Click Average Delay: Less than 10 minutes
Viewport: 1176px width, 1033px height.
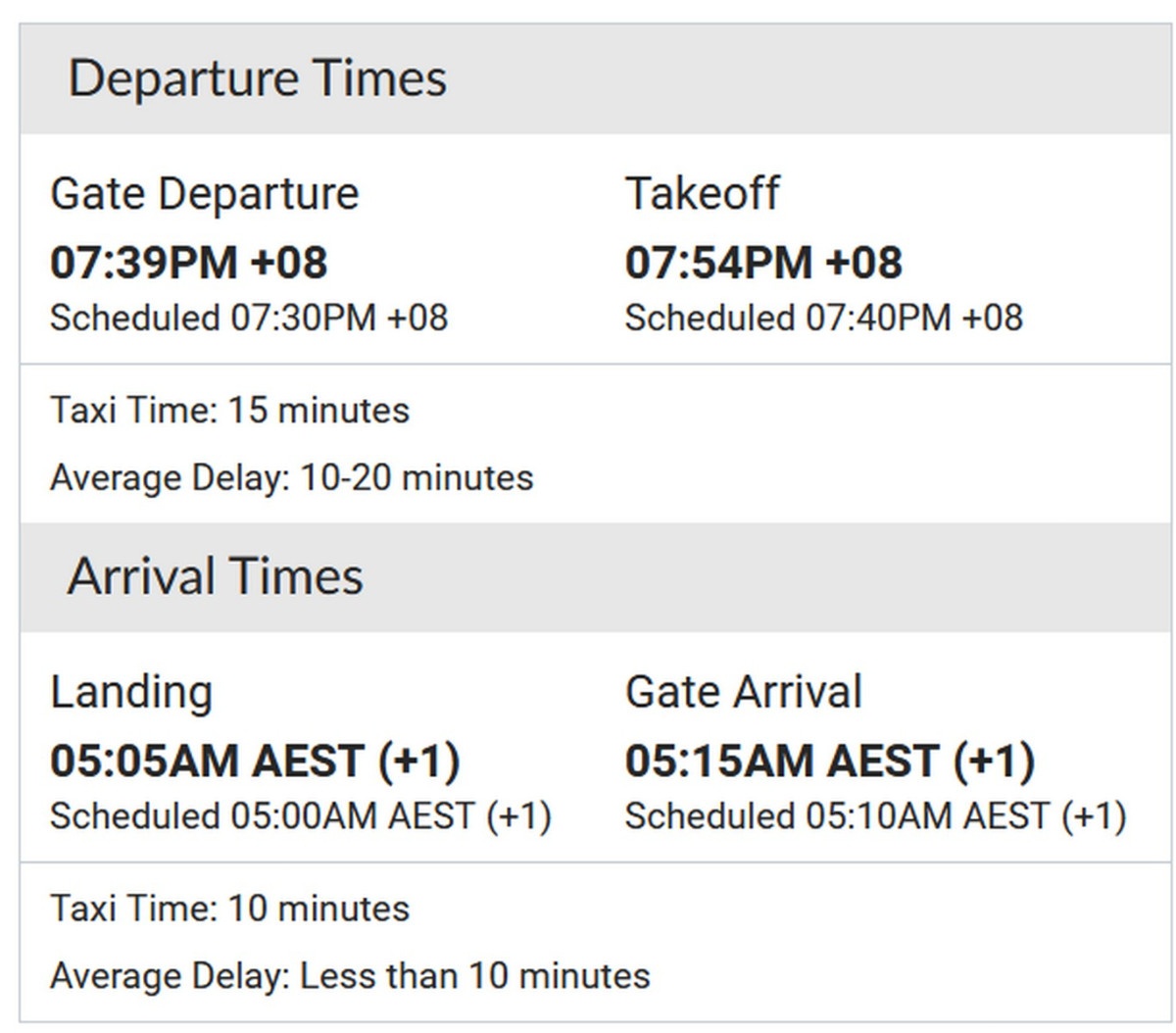pos(350,977)
